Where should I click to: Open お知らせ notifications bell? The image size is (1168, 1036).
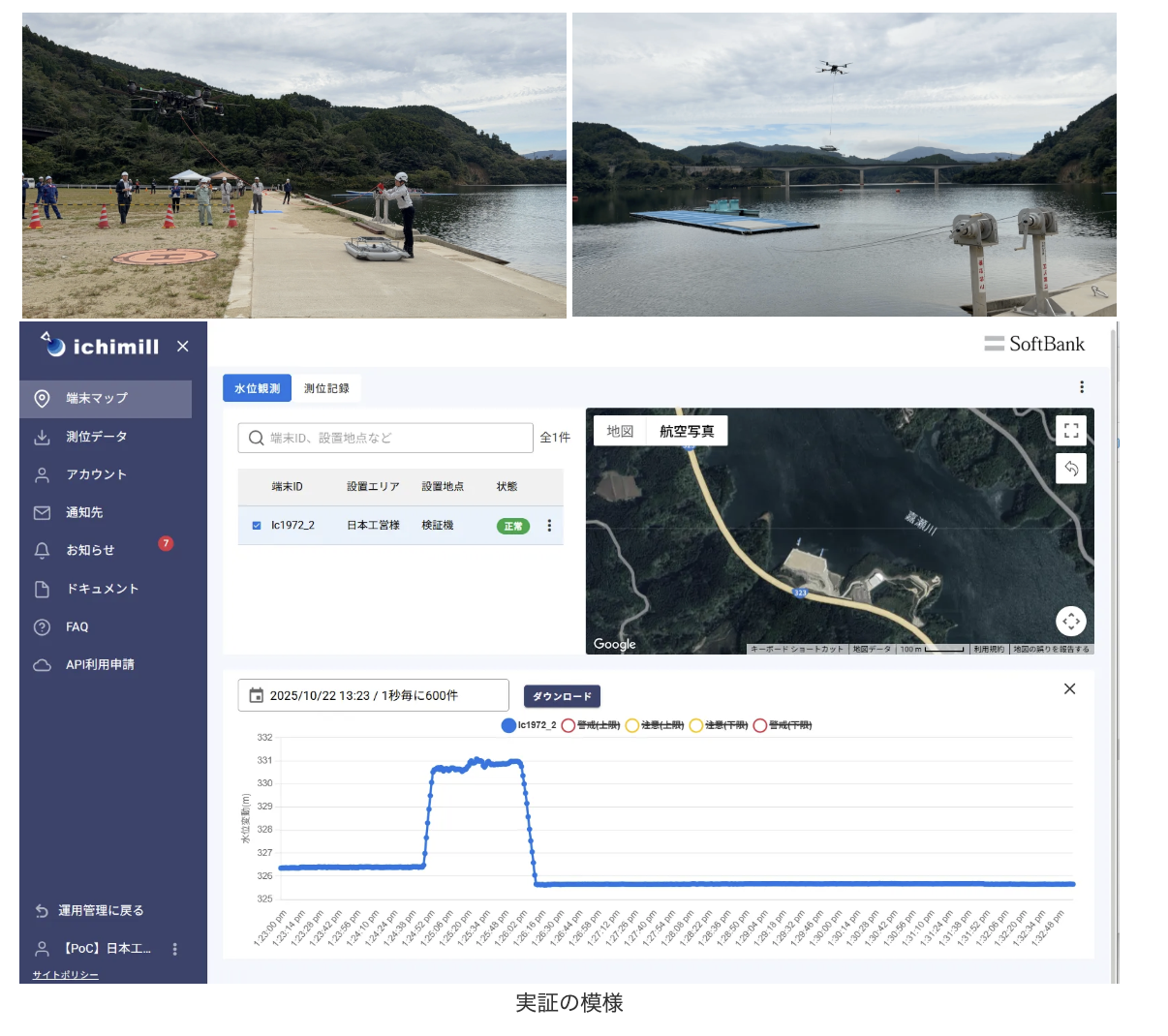(x=43, y=550)
